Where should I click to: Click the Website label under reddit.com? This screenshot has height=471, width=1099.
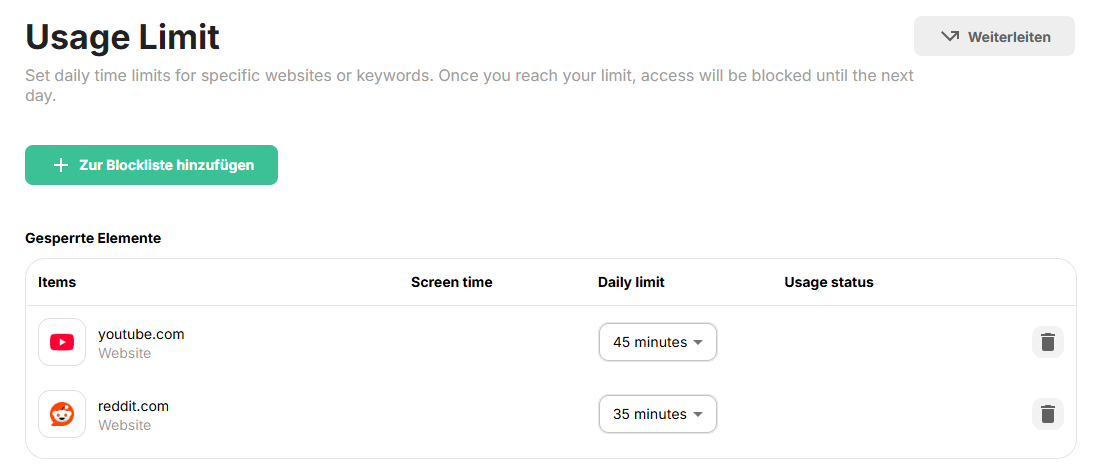pyautogui.click(x=124, y=425)
